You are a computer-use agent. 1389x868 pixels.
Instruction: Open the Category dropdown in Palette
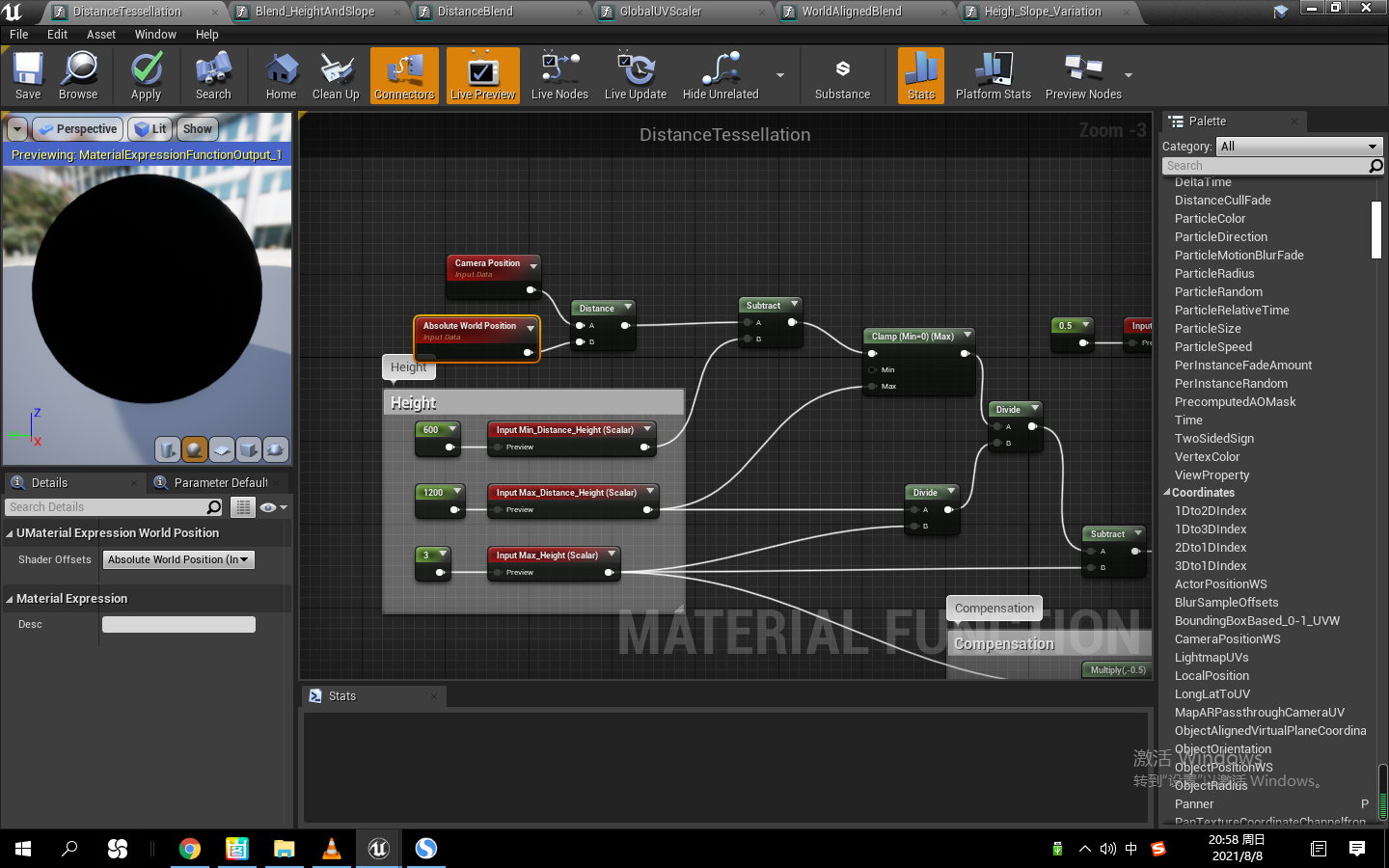(x=1298, y=146)
